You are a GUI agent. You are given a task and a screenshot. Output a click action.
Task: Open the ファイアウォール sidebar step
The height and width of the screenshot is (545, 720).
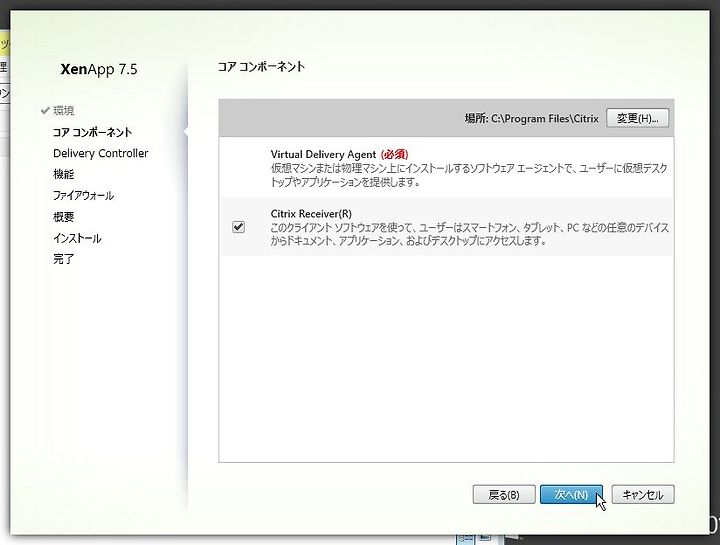click(83, 196)
